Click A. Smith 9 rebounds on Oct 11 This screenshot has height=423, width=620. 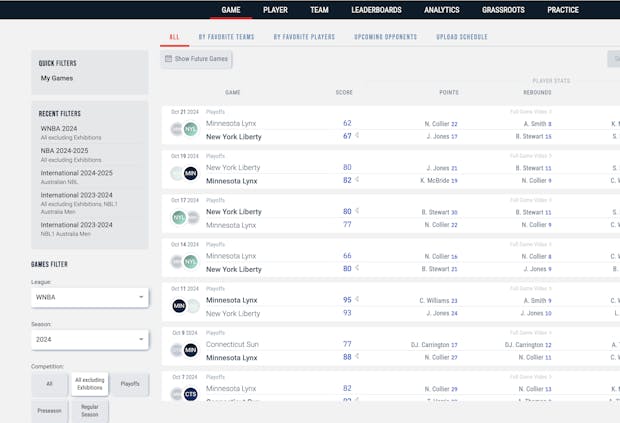click(x=537, y=301)
